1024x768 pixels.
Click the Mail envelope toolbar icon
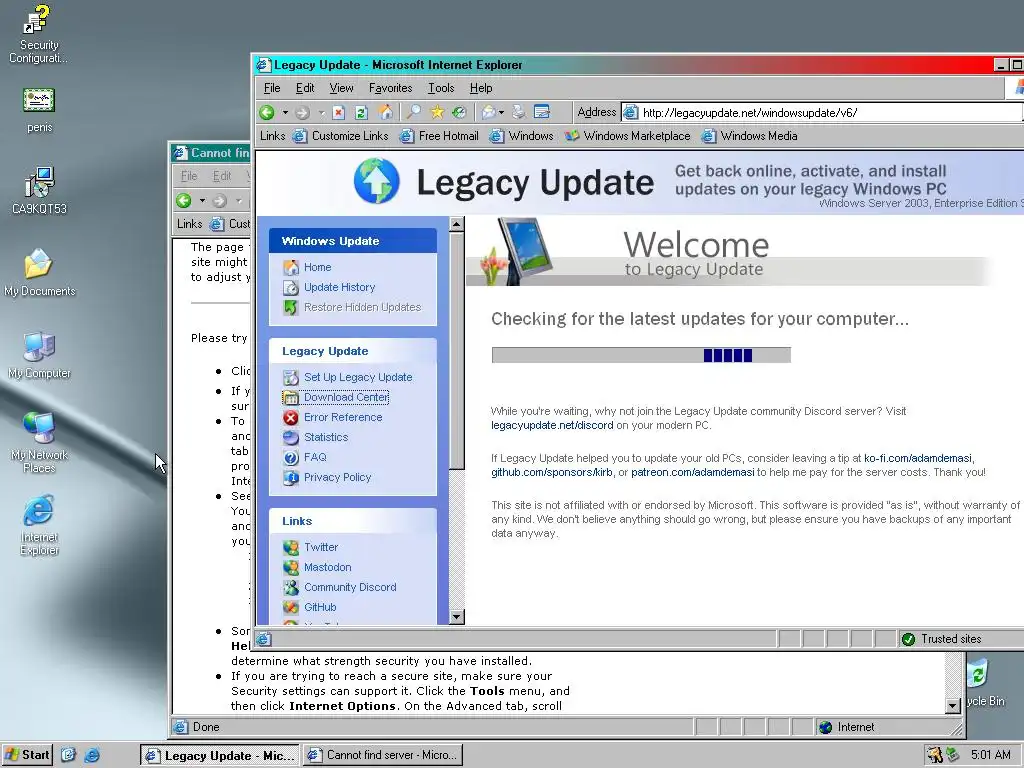pyautogui.click(x=488, y=112)
